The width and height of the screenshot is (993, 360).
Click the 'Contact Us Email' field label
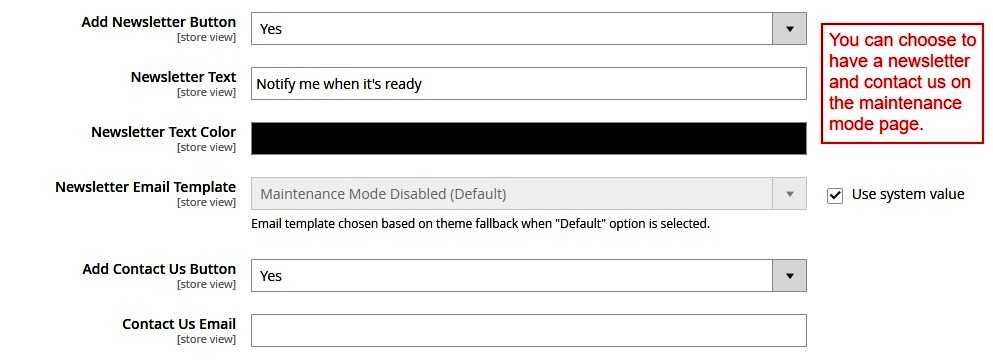click(x=179, y=324)
